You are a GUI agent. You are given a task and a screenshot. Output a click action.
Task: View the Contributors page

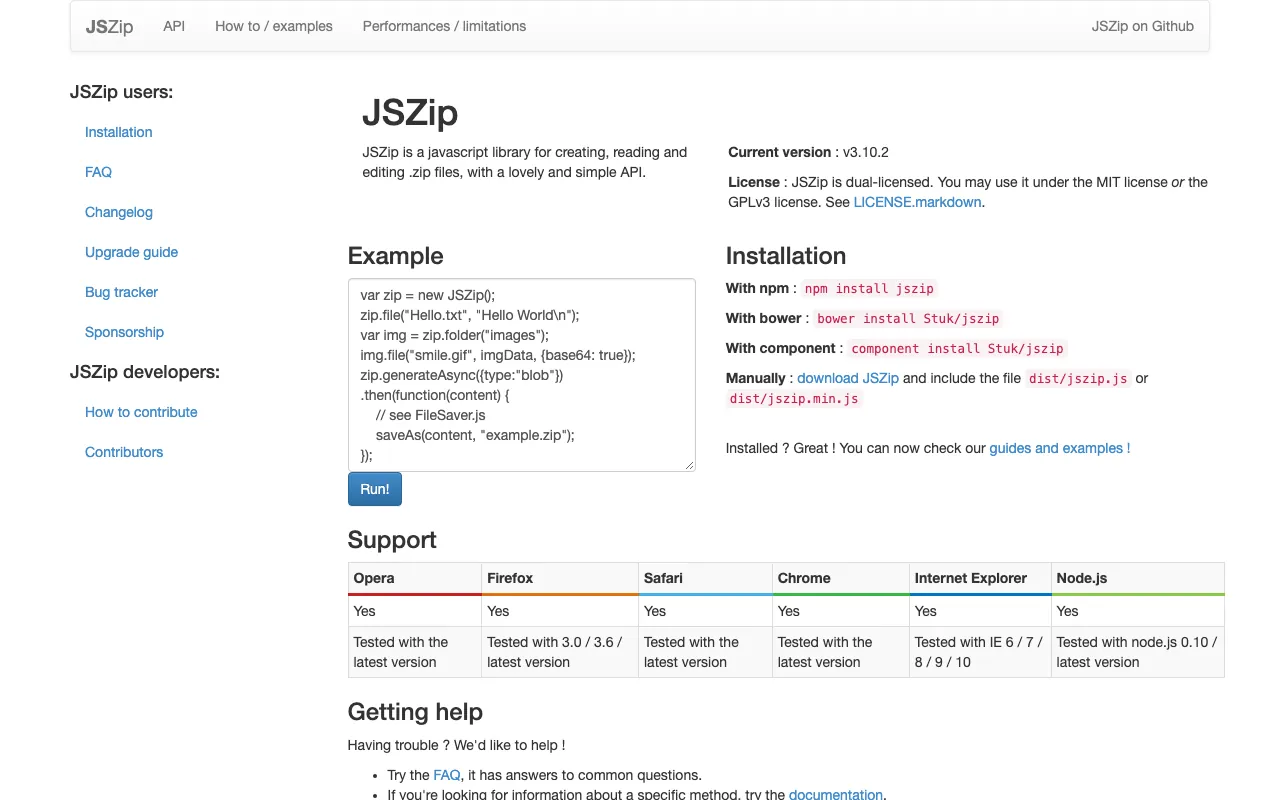click(124, 452)
